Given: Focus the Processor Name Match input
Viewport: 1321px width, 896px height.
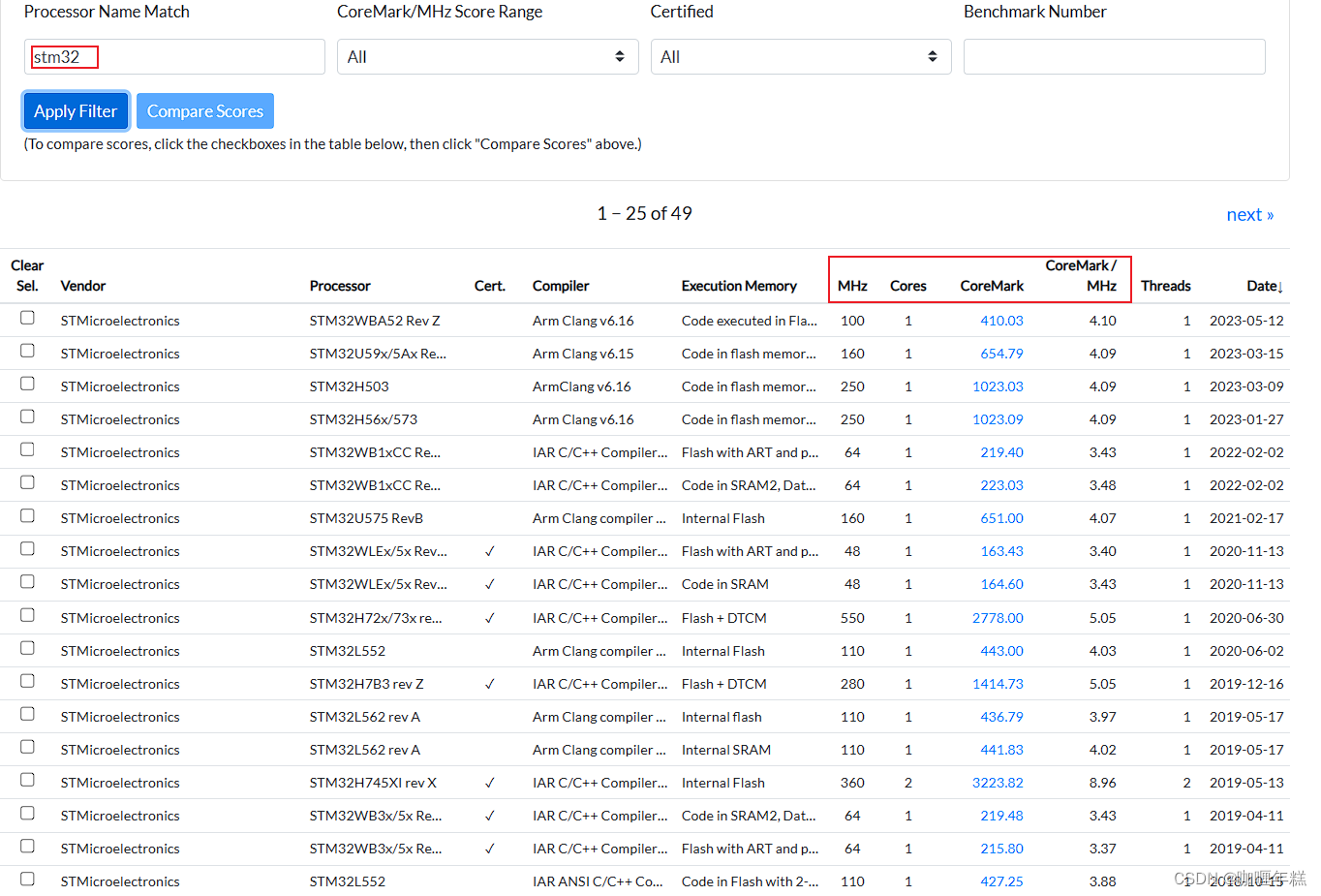Looking at the screenshot, I should click(174, 57).
